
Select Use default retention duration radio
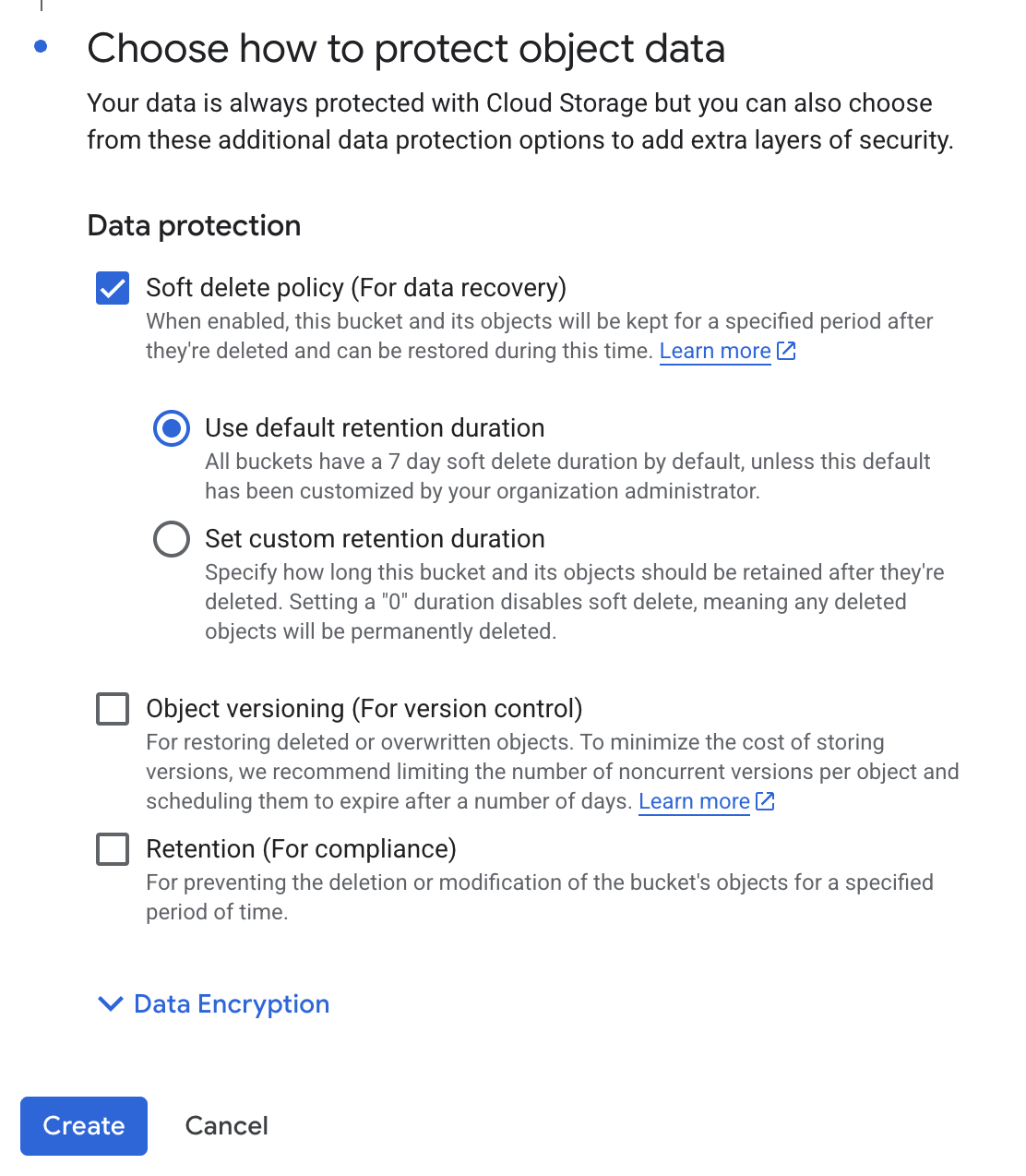172,428
